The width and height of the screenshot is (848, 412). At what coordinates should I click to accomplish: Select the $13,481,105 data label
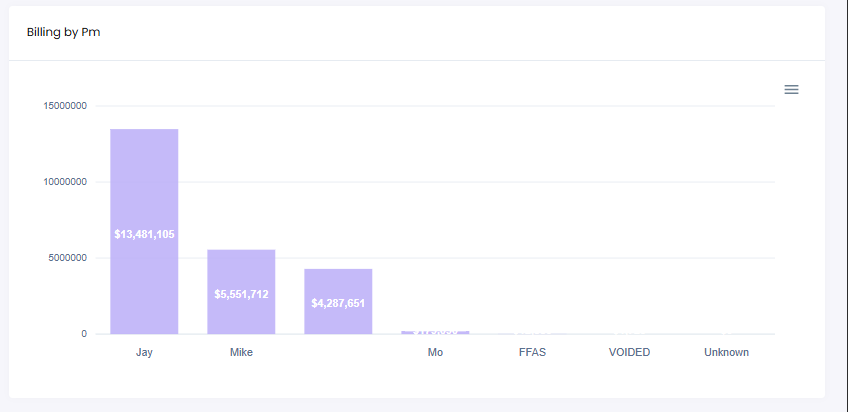click(144, 234)
